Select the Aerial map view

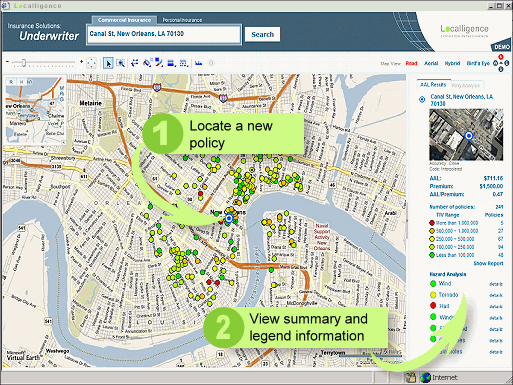pyautogui.click(x=431, y=63)
